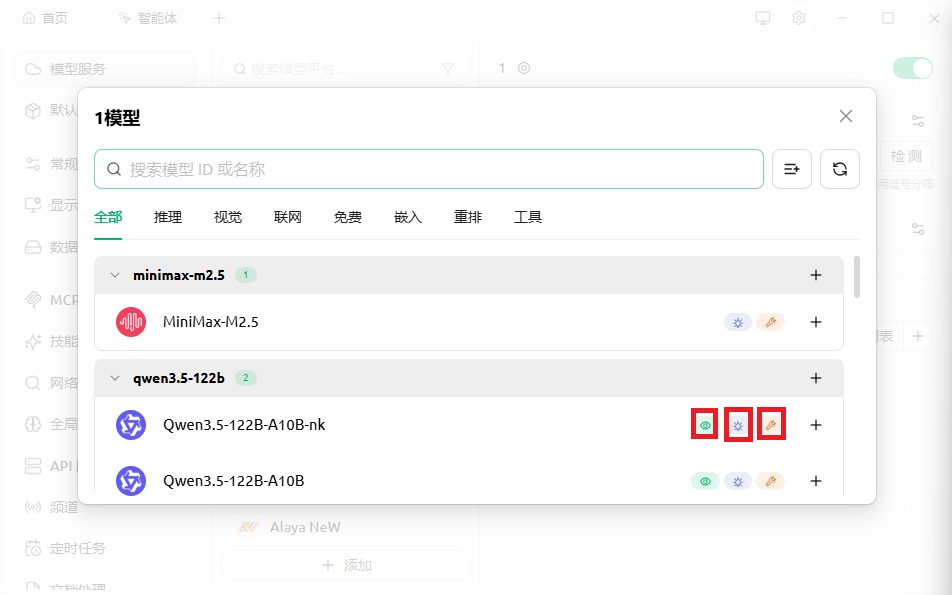
Task: Open 定时任务 in settings sidebar
Action: pos(66,548)
